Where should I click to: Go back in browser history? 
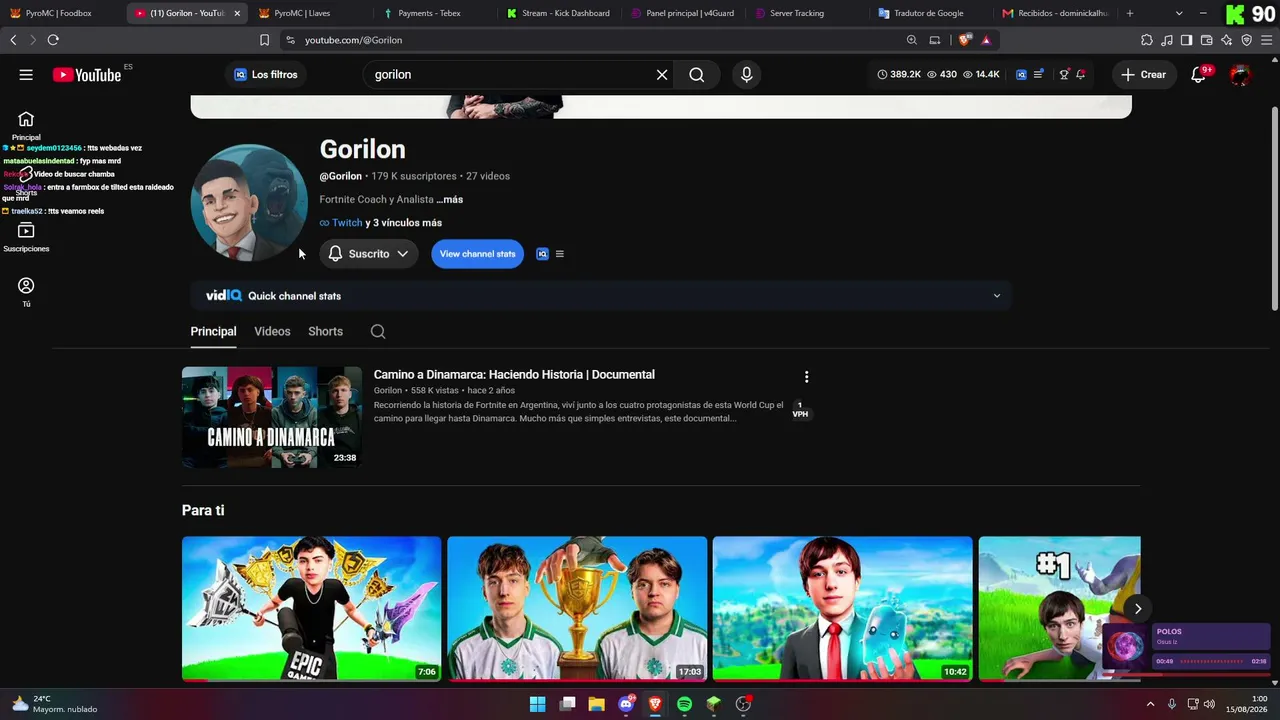[13, 40]
